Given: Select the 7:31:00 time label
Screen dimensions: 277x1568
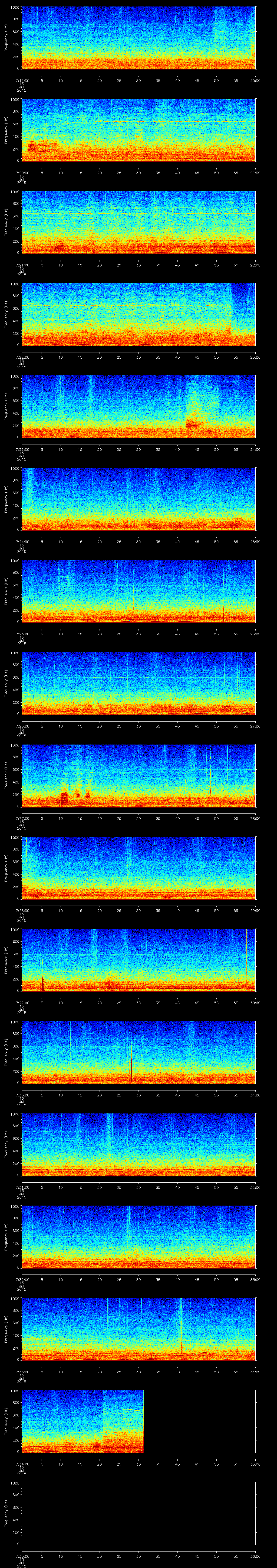Looking at the screenshot, I should [22, 1187].
